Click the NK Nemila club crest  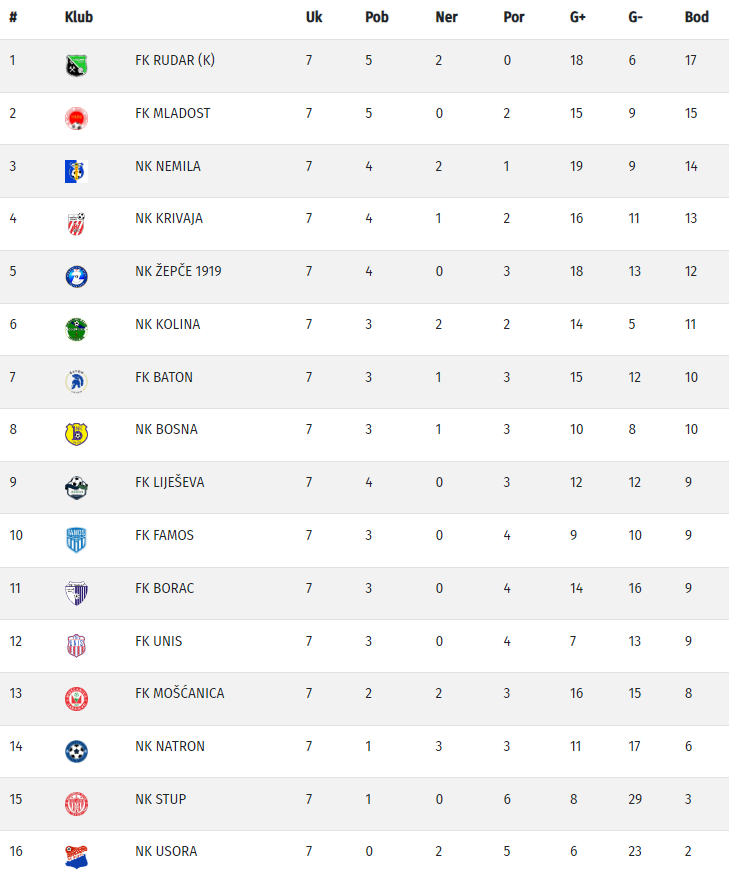[76, 171]
